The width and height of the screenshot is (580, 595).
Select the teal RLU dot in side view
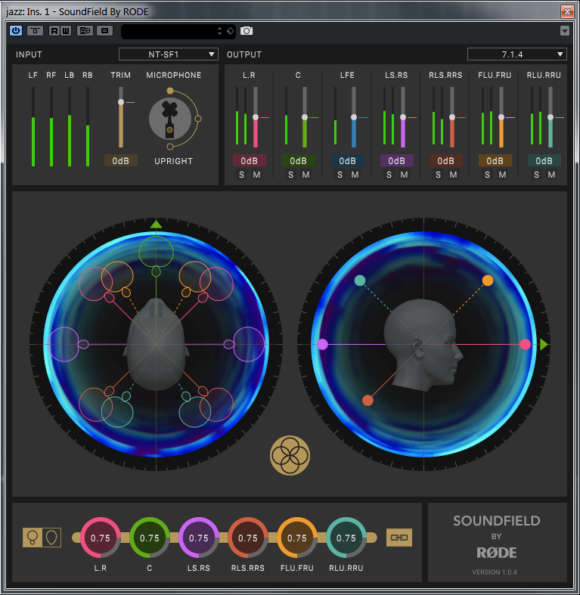[x=360, y=280]
